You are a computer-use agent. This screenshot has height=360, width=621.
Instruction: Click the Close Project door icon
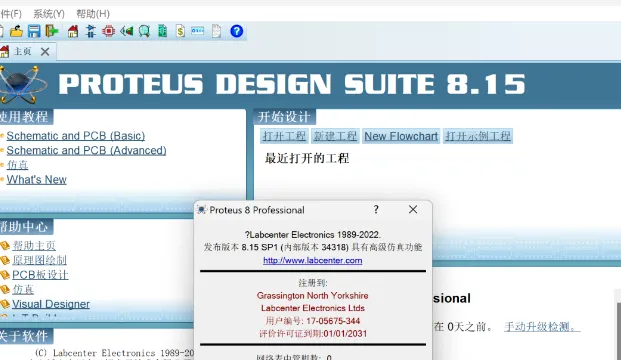click(52, 31)
